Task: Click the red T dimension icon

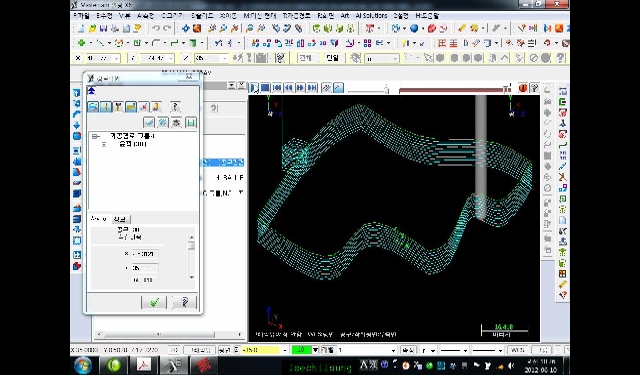Action: (370, 29)
